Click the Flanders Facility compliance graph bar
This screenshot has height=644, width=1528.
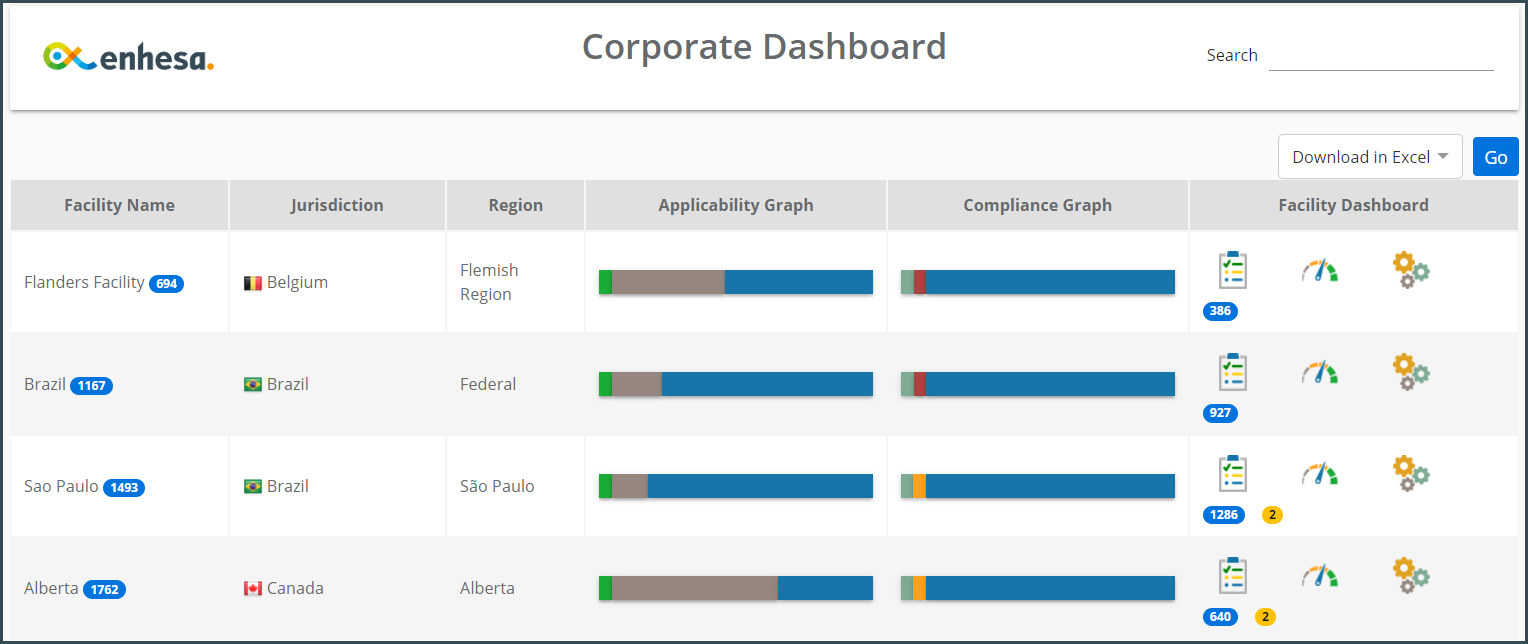[1037, 282]
